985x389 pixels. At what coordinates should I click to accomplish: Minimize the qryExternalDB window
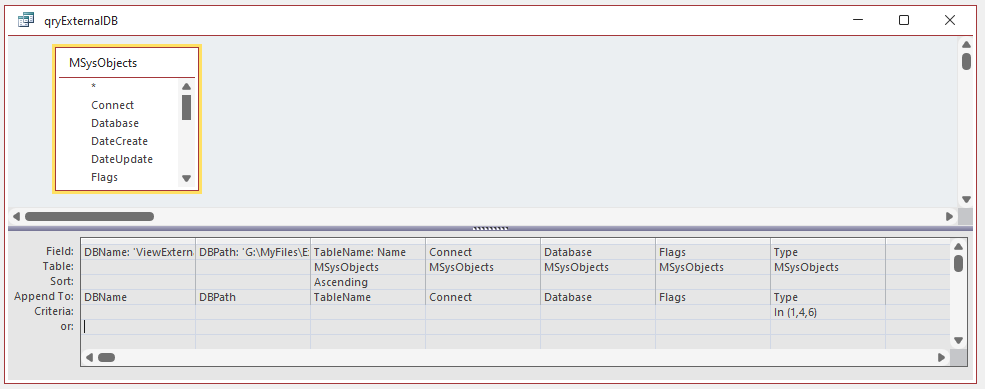pyautogui.click(x=857, y=20)
